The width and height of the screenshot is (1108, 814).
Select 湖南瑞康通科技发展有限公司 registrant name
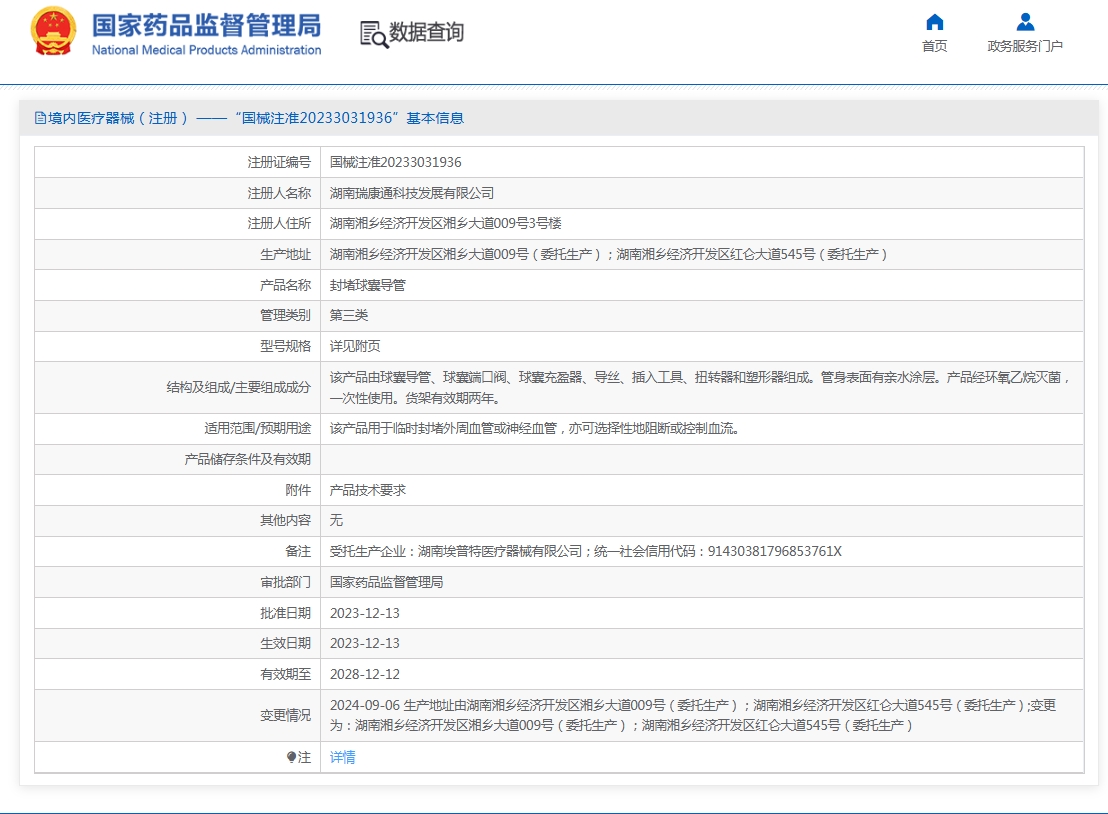pyautogui.click(x=412, y=193)
